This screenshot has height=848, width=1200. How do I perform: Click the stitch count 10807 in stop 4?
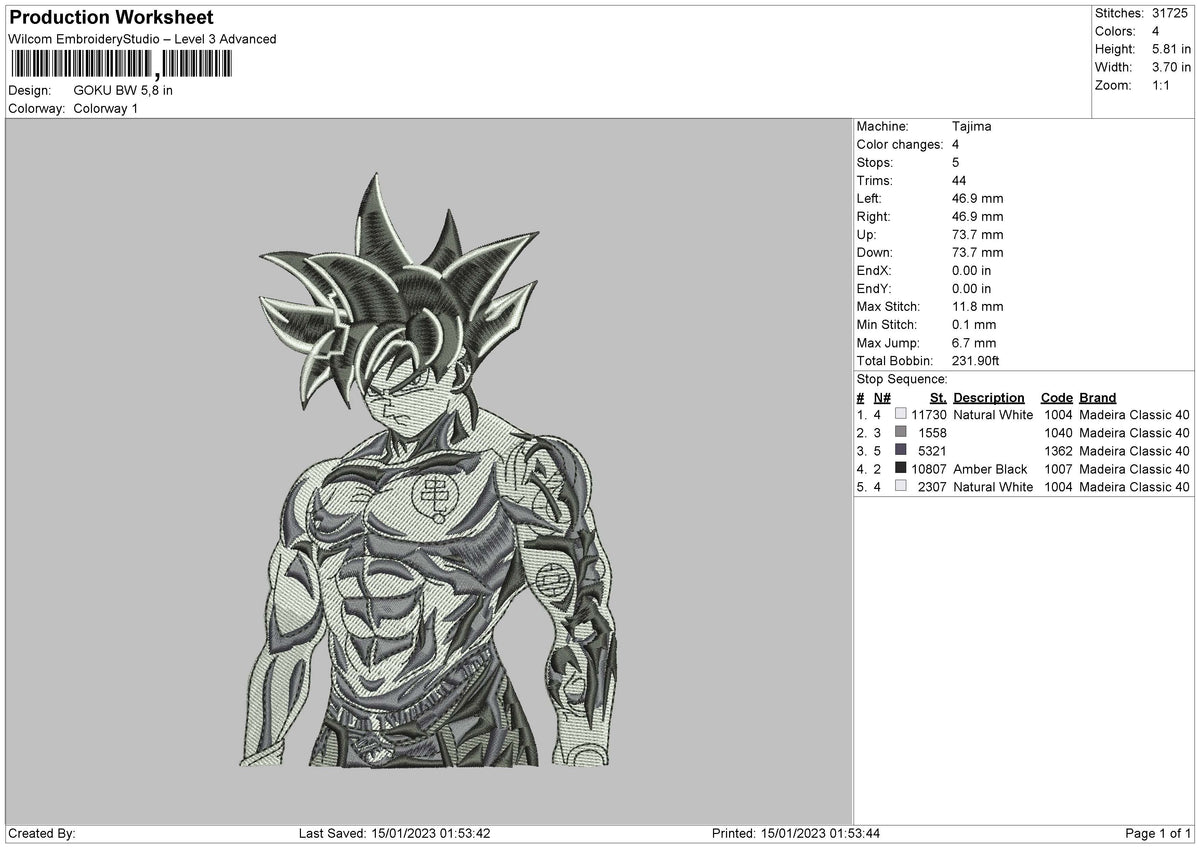coord(929,469)
